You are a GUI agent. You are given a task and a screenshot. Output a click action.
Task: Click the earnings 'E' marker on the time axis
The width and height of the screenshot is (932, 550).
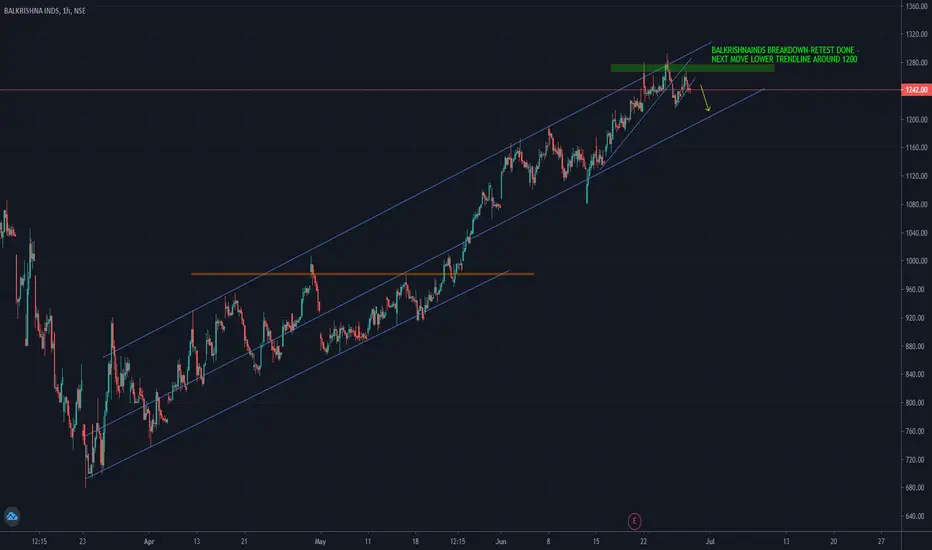[x=634, y=521]
